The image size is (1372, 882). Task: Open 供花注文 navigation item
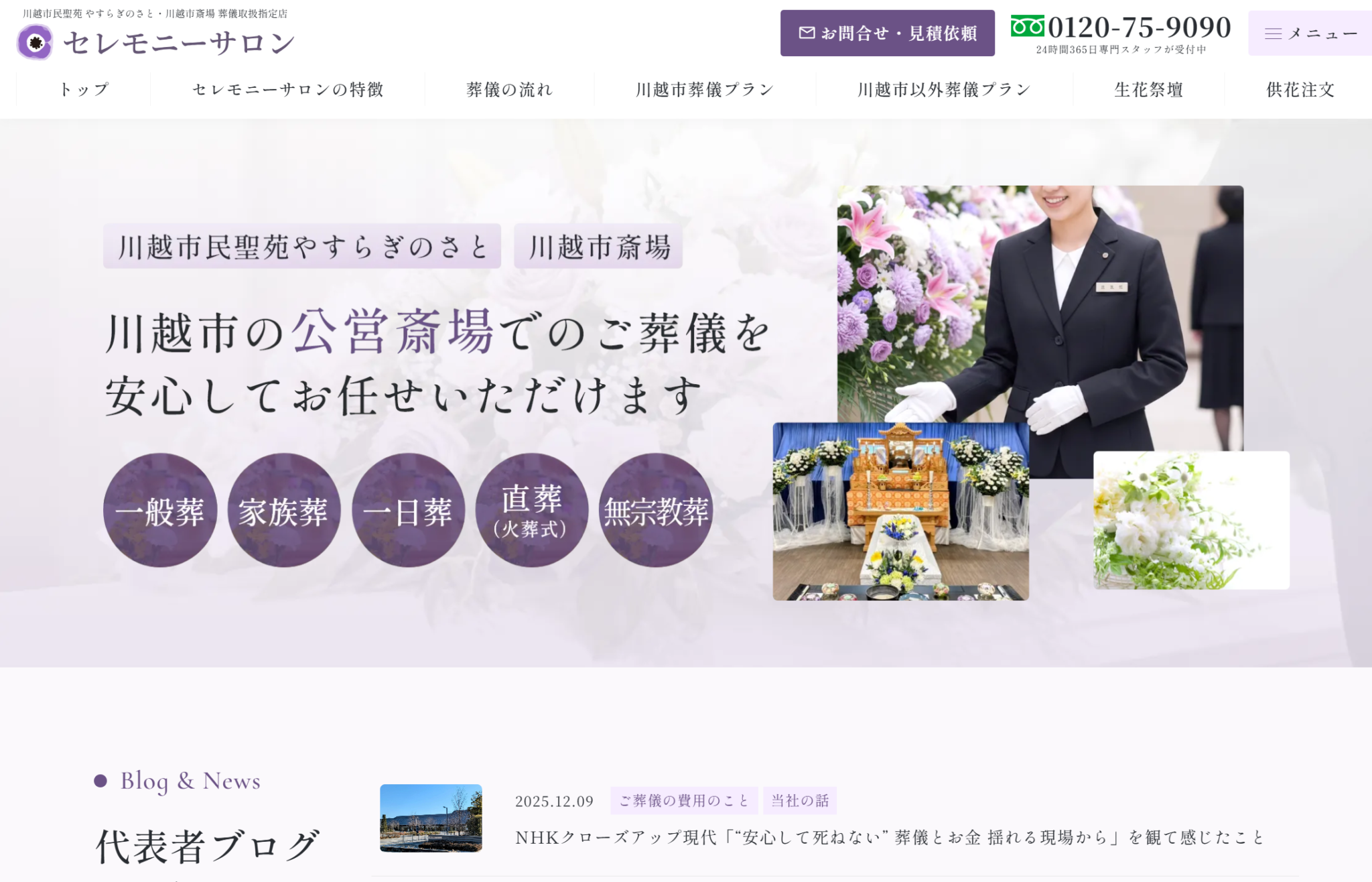pyautogui.click(x=1300, y=90)
